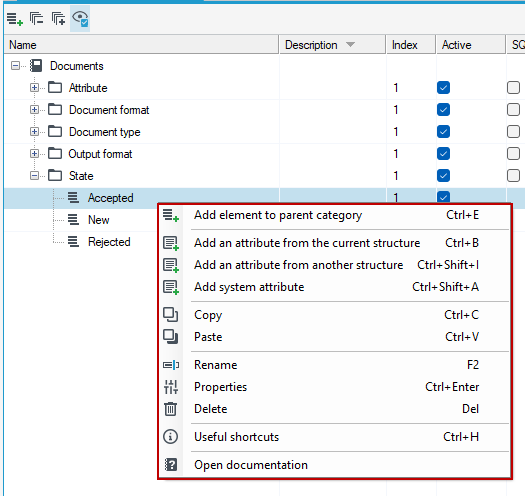Image resolution: width=525 pixels, height=496 pixels.
Task: Check the SQL checkbox in Document type row
Action: tap(513, 132)
